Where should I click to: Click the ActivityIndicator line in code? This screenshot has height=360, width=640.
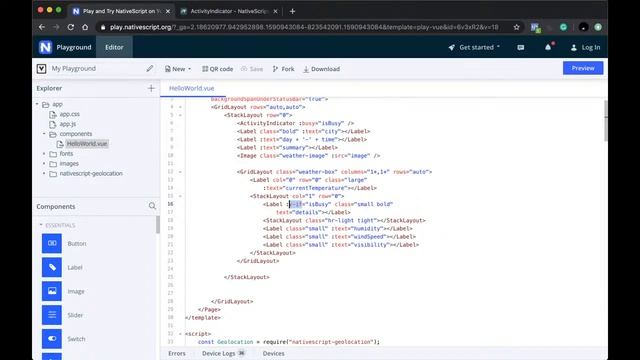295,123
